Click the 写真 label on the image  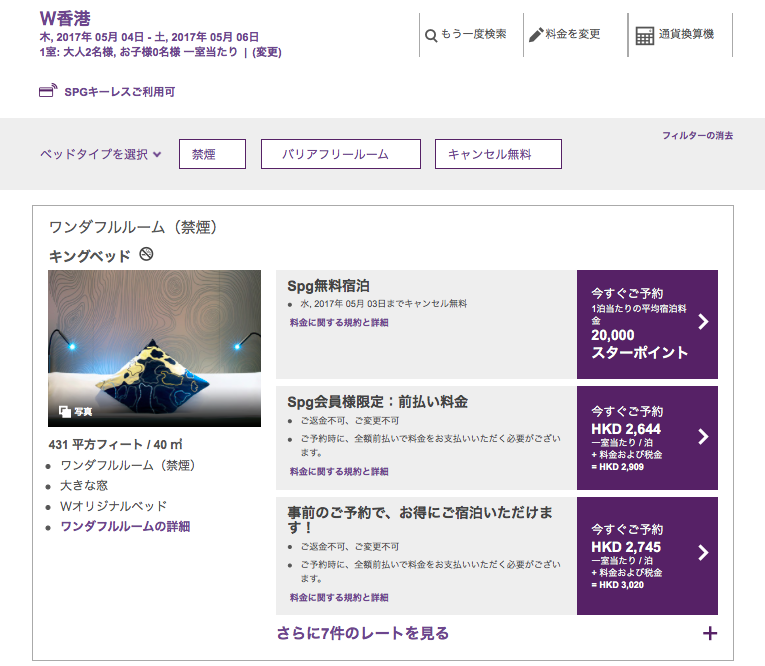tap(83, 412)
